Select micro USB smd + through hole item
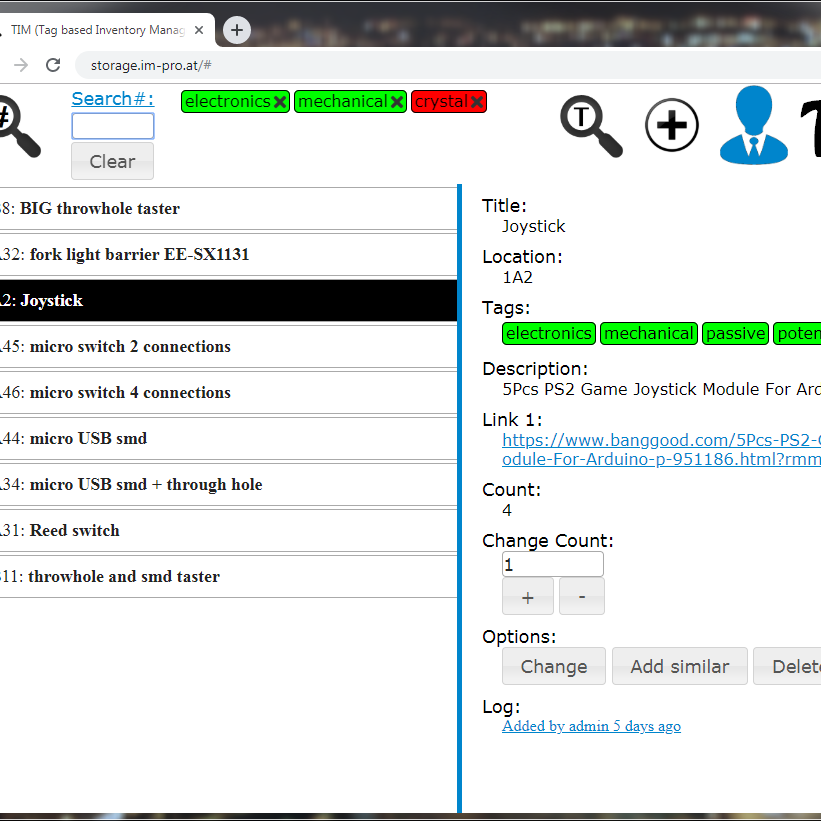This screenshot has height=821, width=821. (x=228, y=484)
